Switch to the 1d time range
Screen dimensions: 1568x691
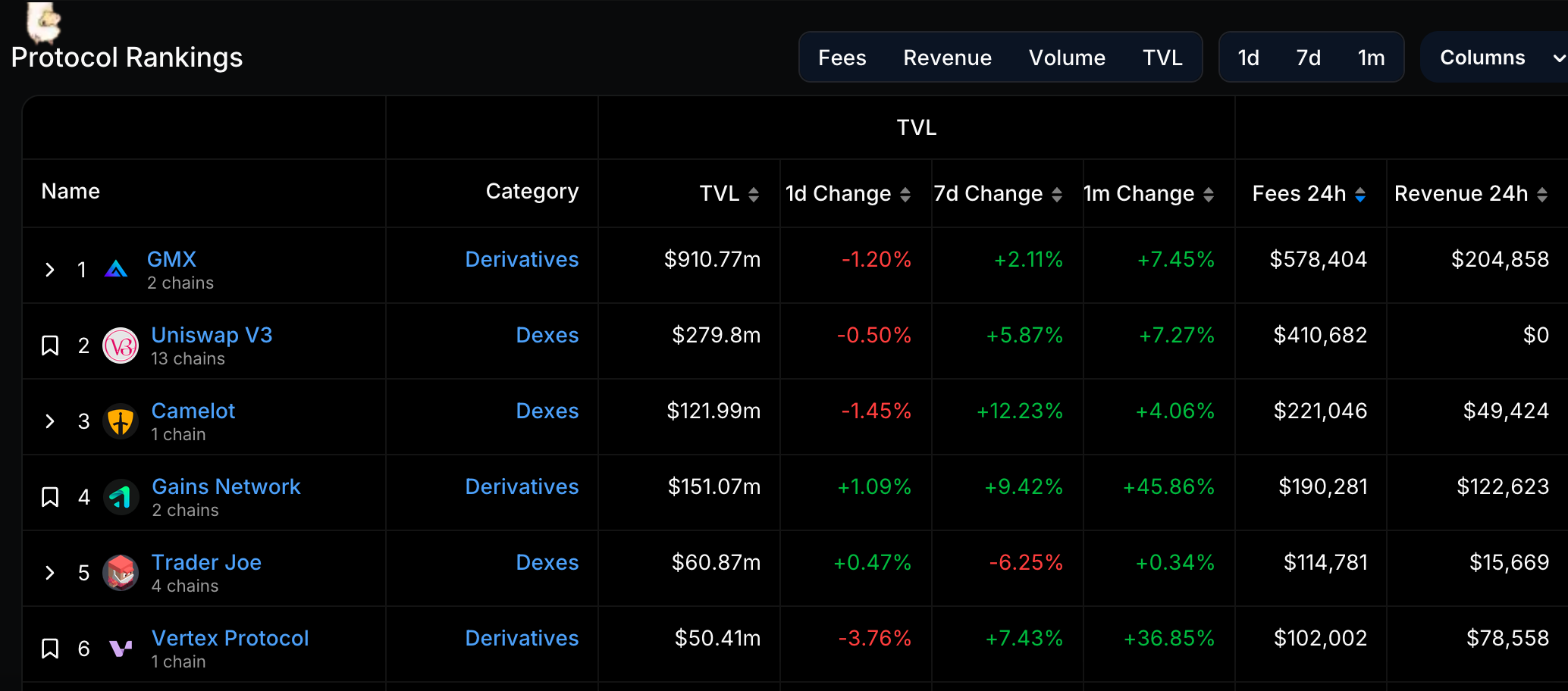1249,58
